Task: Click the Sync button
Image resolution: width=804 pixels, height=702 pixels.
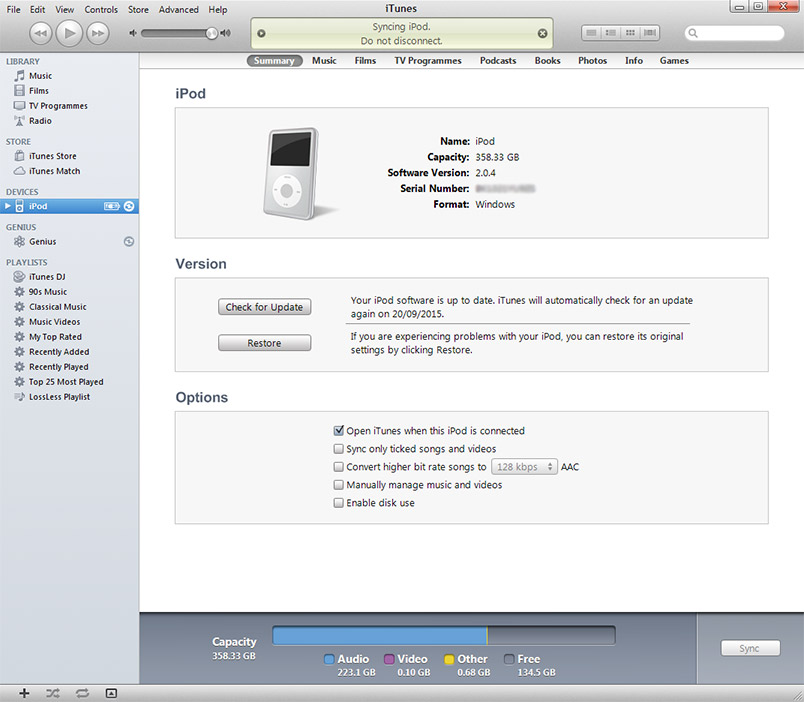Action: [x=750, y=648]
